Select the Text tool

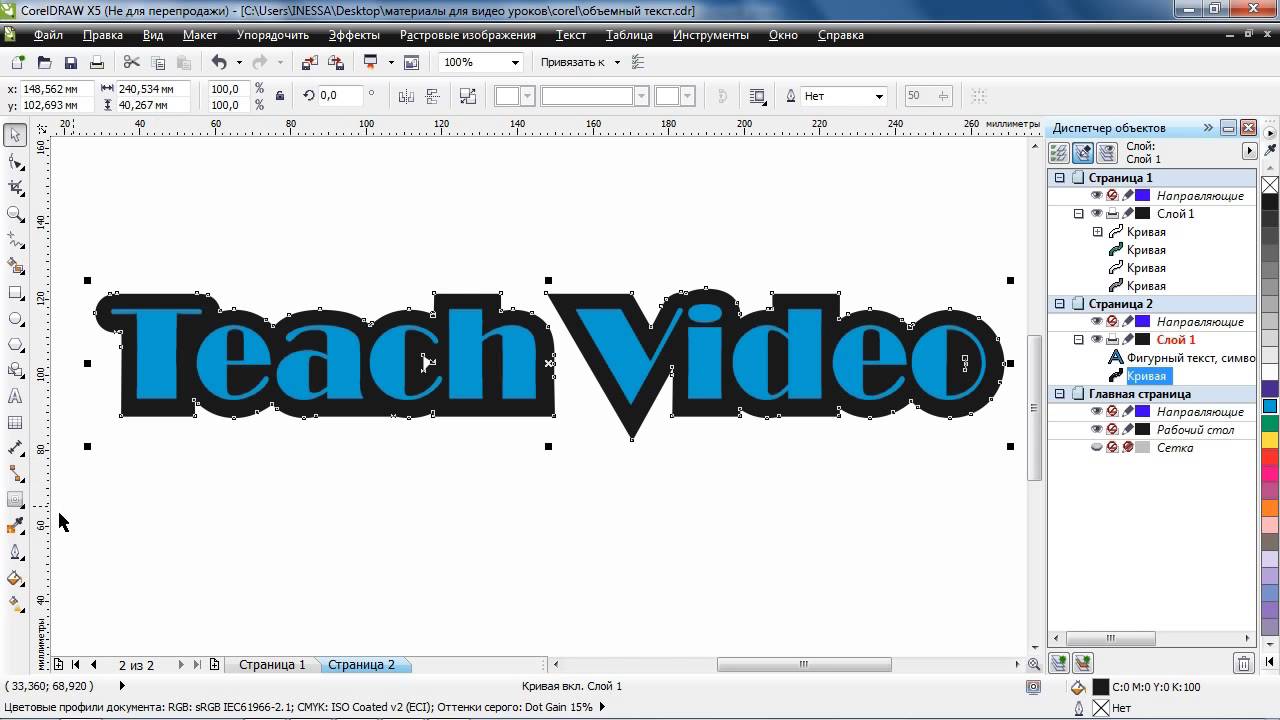15,396
